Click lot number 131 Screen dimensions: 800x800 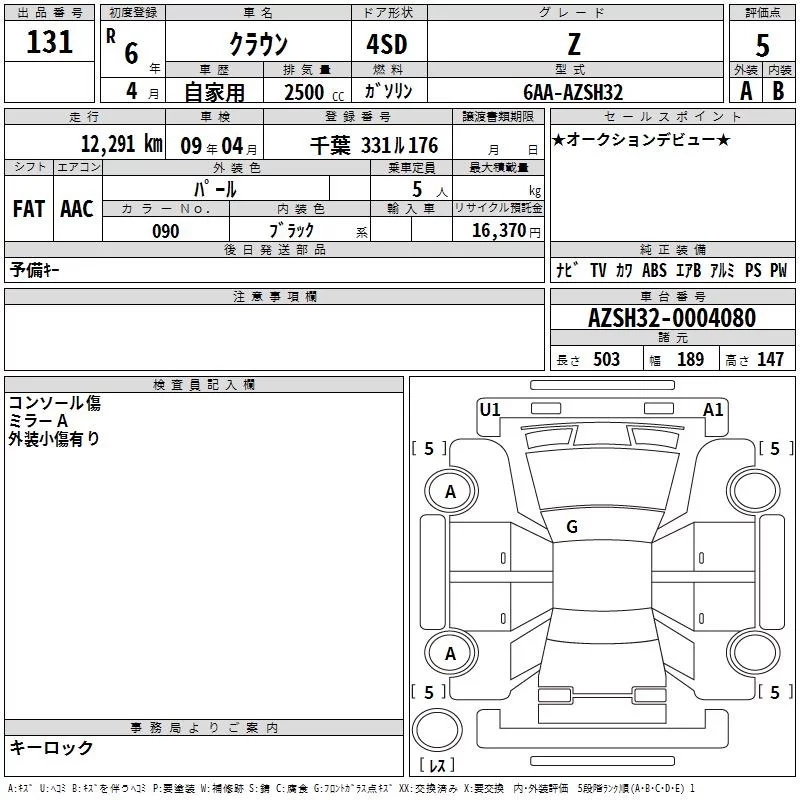(49, 41)
